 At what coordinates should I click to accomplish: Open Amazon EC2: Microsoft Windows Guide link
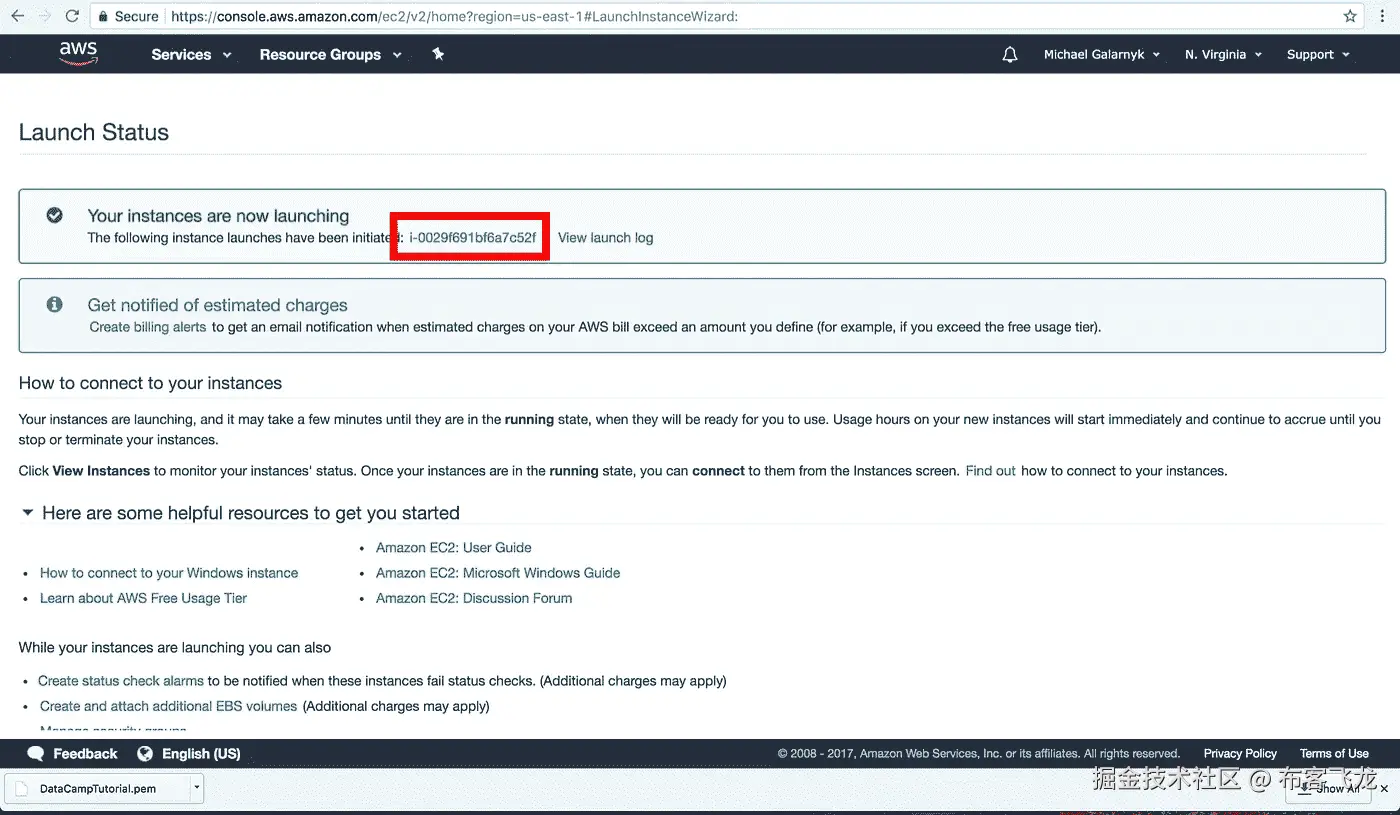[x=498, y=573]
